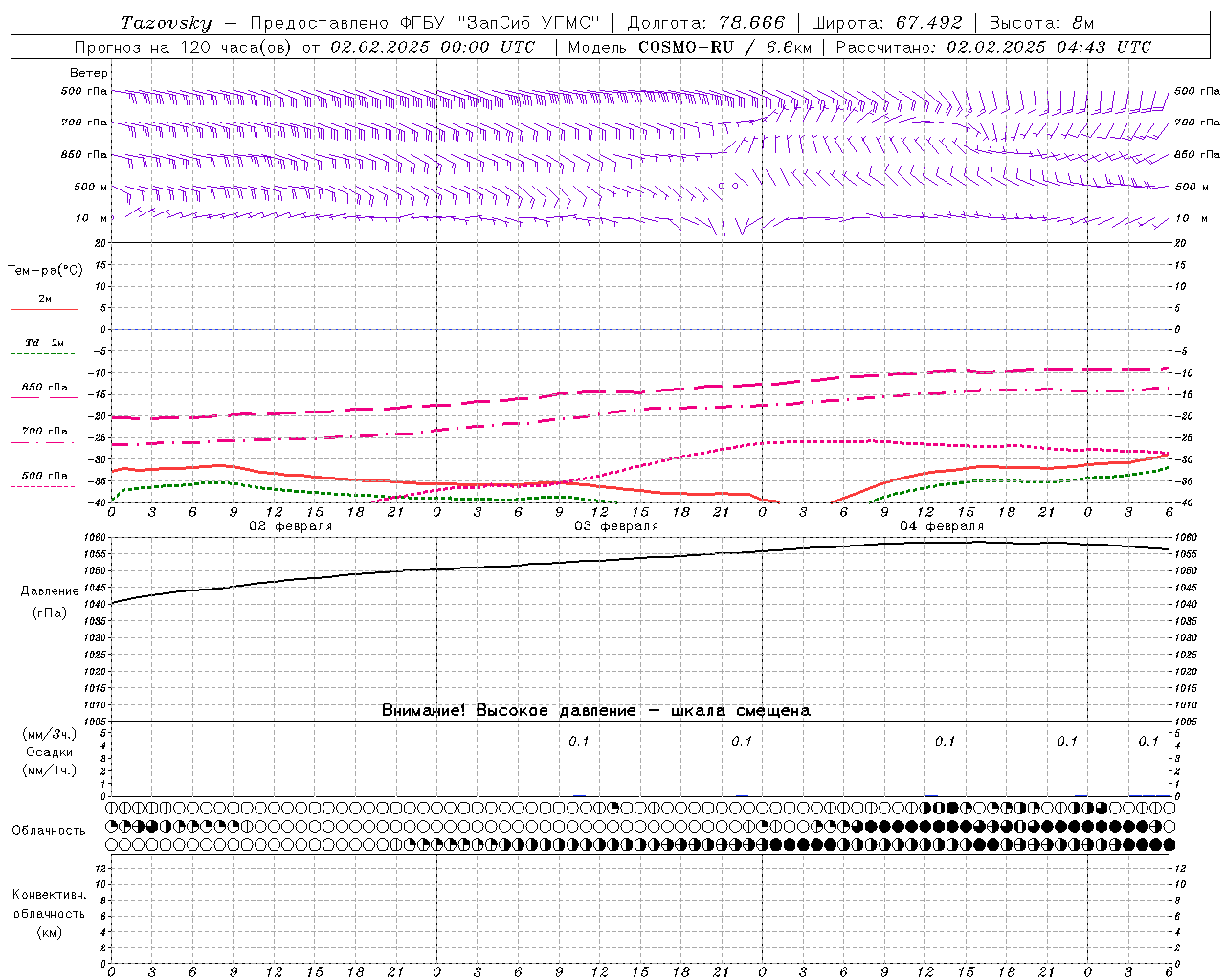Click the Модель COSMO-RU / 6.6км label
Viewport: 1225px width, 980px height.
click(690, 47)
